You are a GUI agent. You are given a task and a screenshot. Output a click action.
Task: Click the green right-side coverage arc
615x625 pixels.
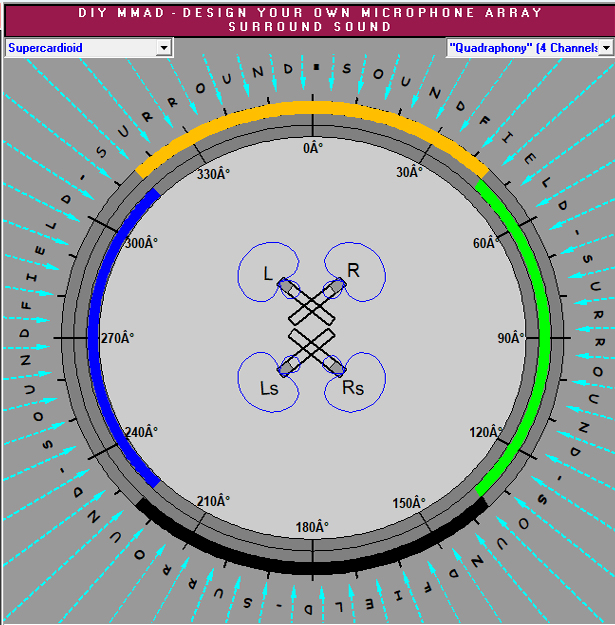(x=544, y=337)
